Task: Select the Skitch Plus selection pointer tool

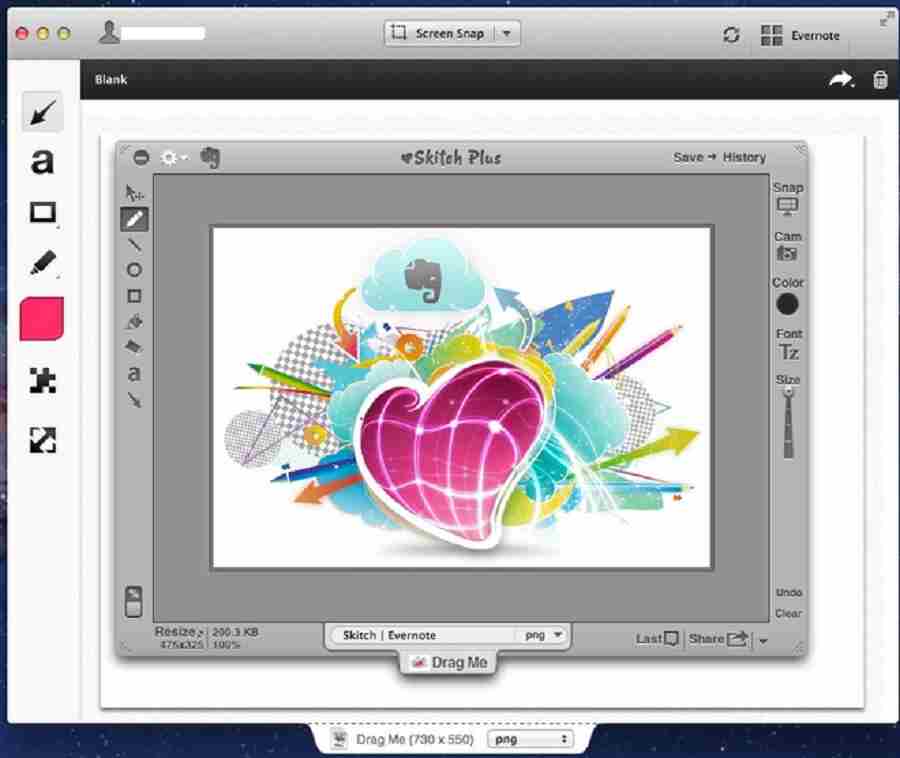Action: coord(134,193)
